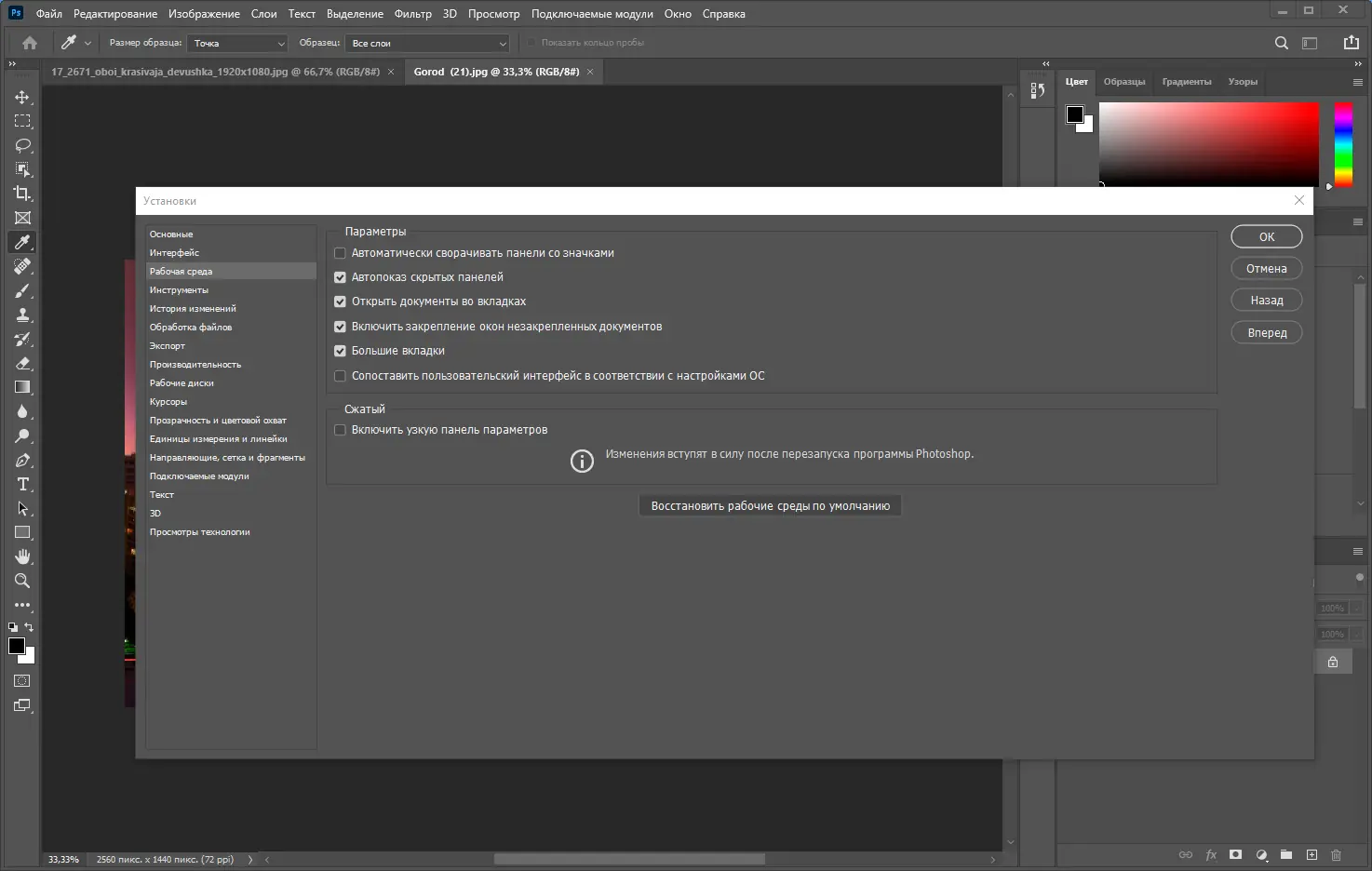The width and height of the screenshot is (1372, 871).
Task: Select the Eraser tool
Action: tap(22, 363)
